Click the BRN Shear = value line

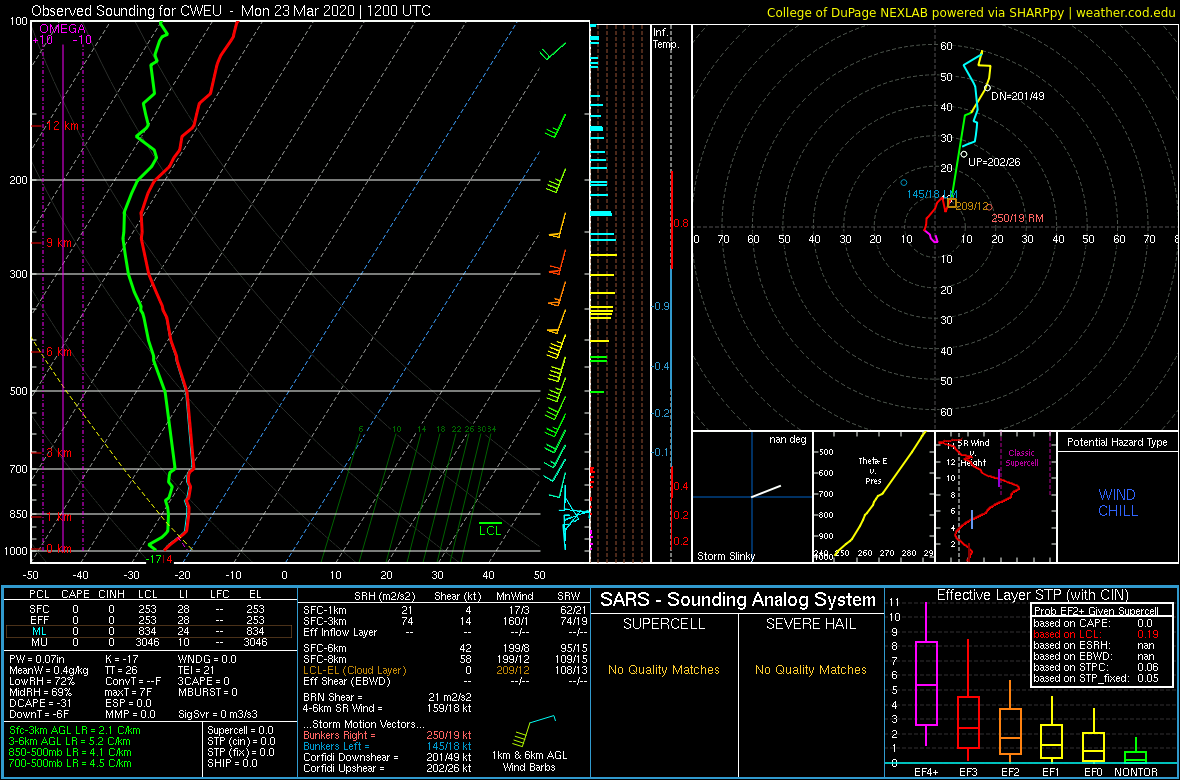click(388, 698)
